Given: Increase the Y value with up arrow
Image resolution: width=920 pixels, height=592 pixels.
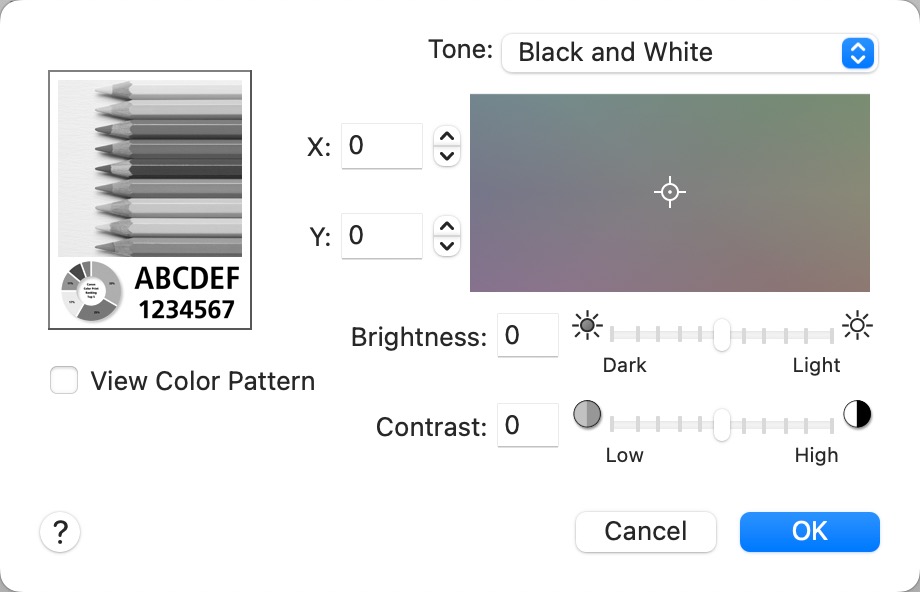Looking at the screenshot, I should tap(447, 227).
